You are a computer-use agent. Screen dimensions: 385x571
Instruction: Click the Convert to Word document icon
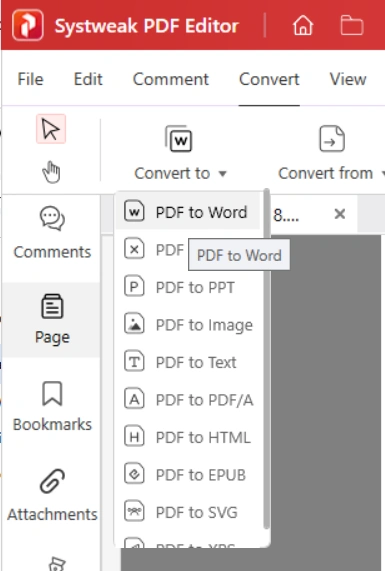coord(178,139)
